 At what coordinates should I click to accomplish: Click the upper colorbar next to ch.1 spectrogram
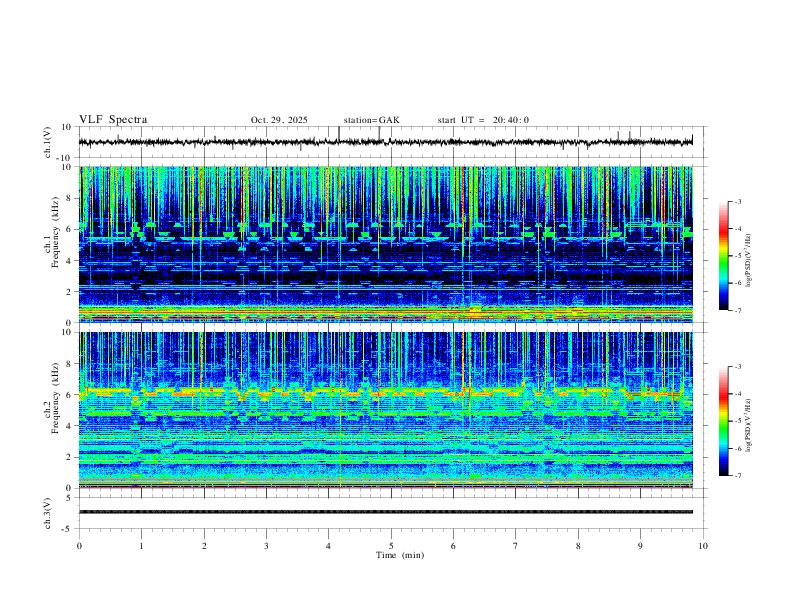click(723, 256)
